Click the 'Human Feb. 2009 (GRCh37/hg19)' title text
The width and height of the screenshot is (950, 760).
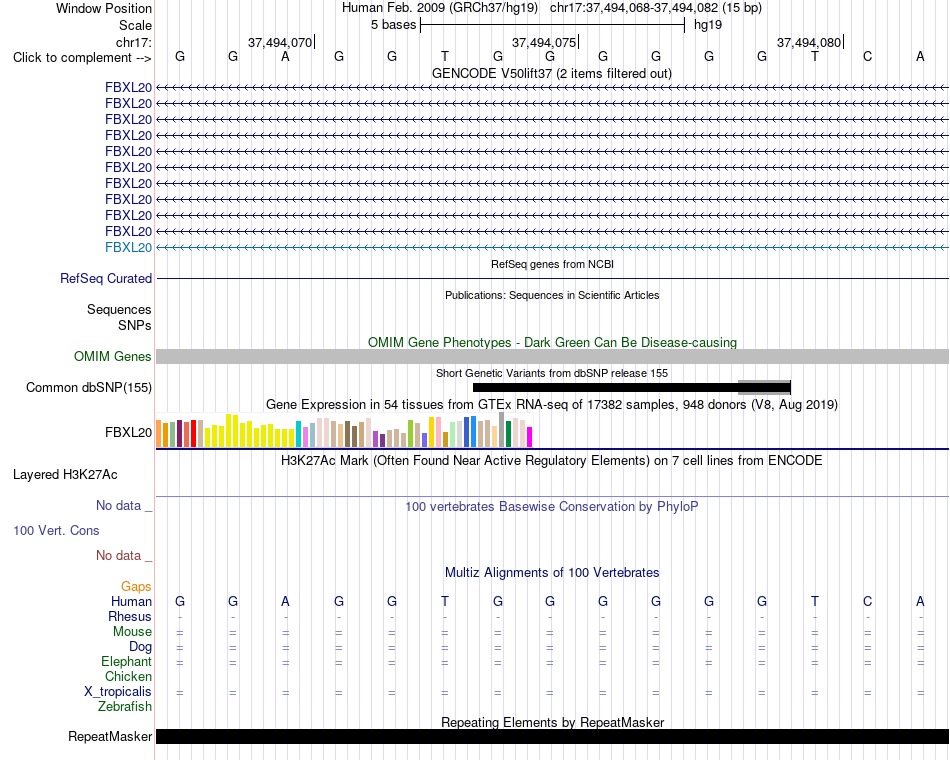pos(440,8)
